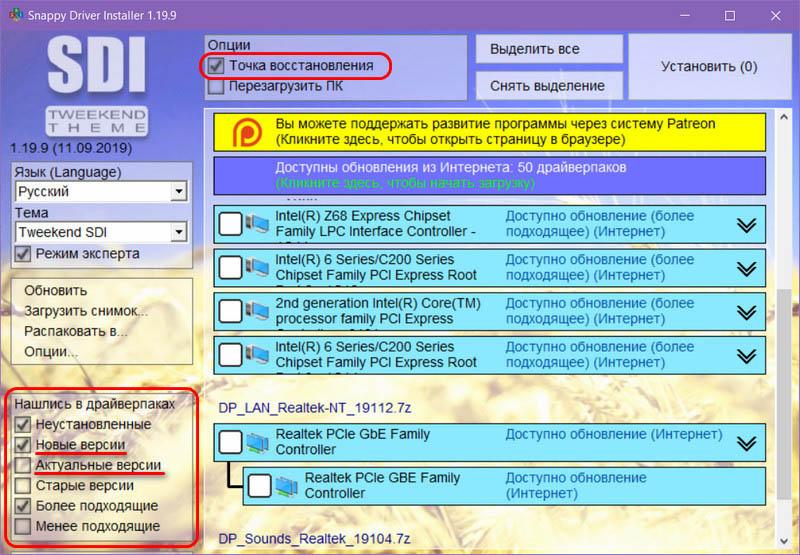Choose Распаковать в... menu entry
800x555 pixels.
pyautogui.click(x=76, y=331)
